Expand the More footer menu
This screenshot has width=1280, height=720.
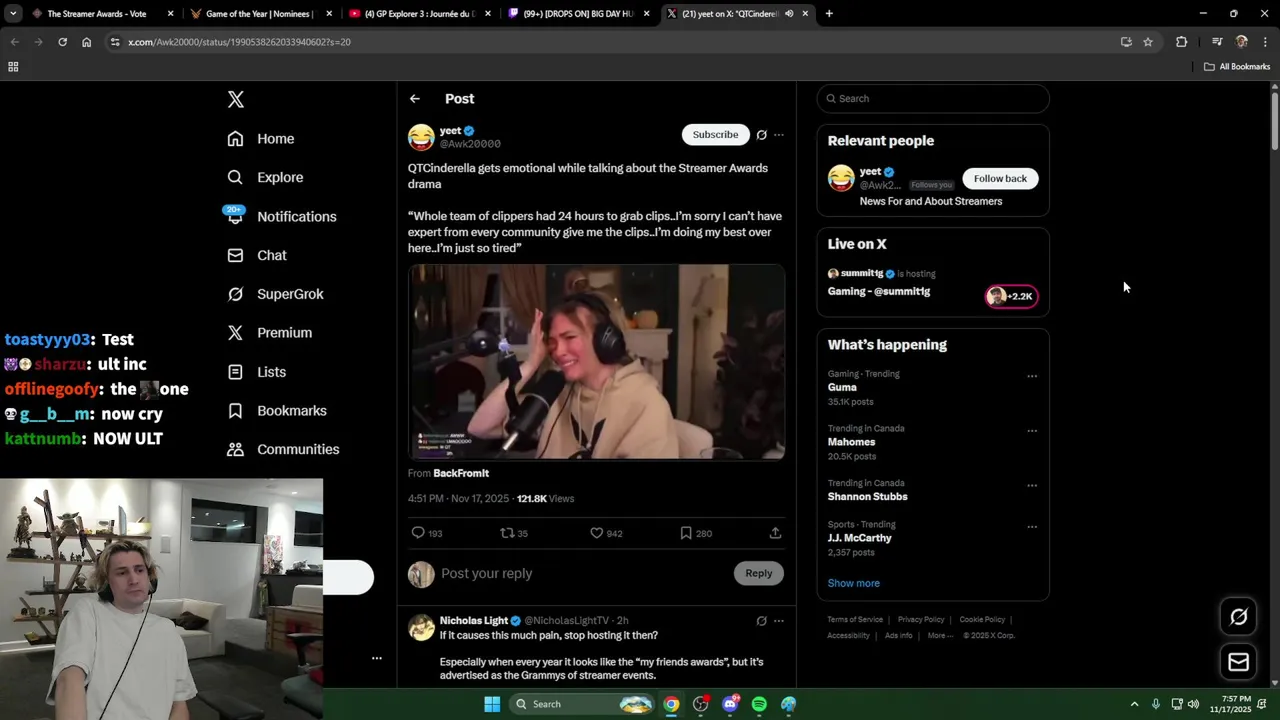pos(940,636)
